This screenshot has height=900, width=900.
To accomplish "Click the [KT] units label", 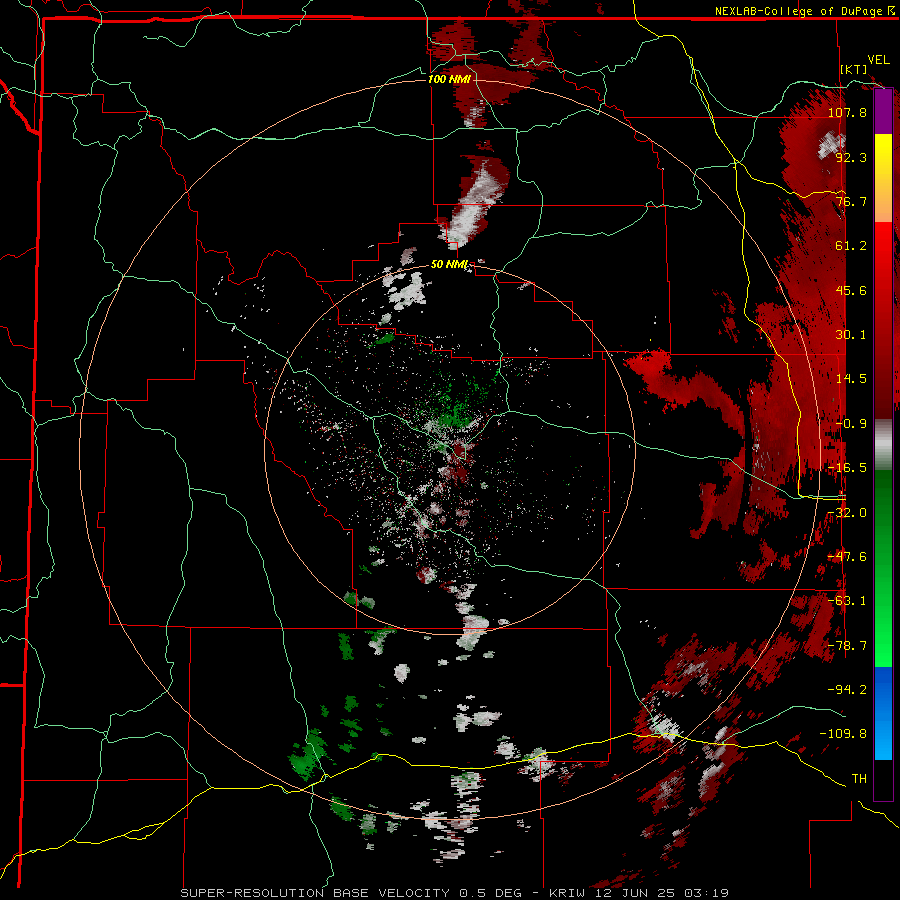I will [854, 69].
